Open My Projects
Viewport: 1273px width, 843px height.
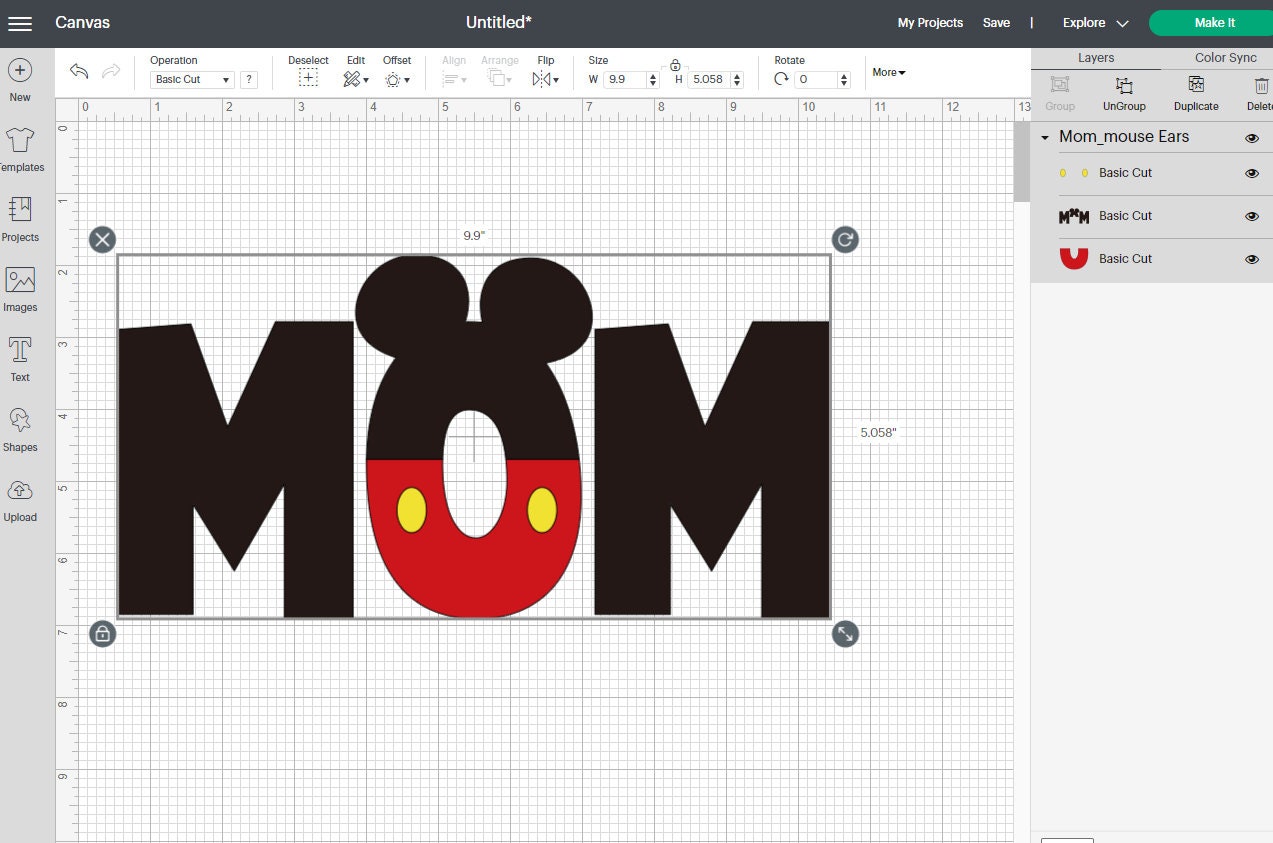(x=930, y=22)
